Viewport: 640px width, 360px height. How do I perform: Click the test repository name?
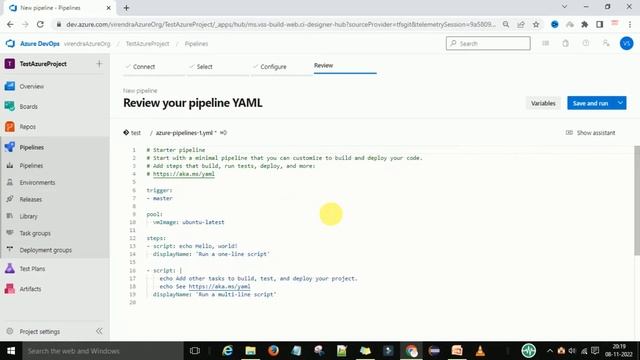pos(136,133)
